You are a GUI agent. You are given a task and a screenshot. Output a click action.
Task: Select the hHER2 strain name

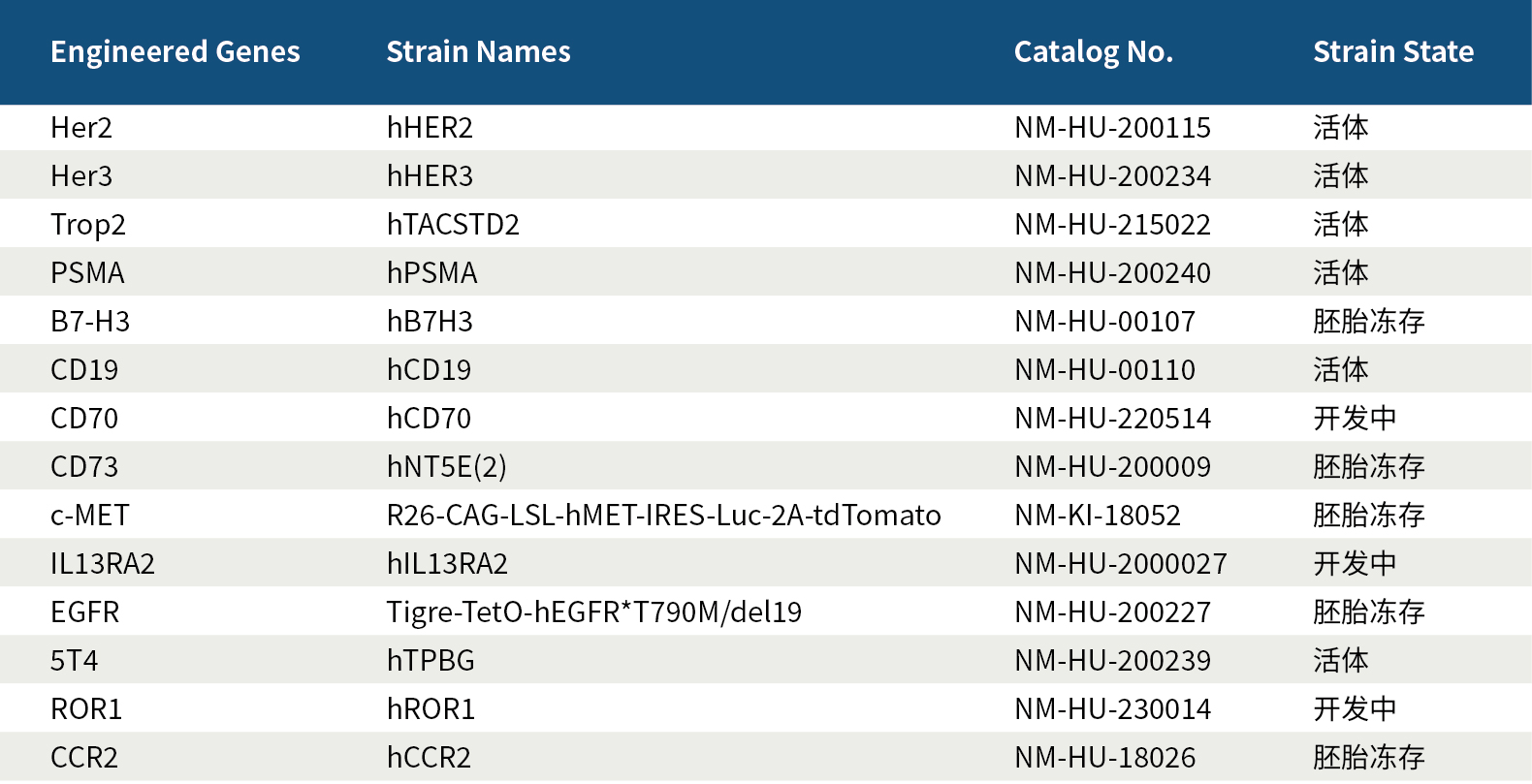[430, 128]
